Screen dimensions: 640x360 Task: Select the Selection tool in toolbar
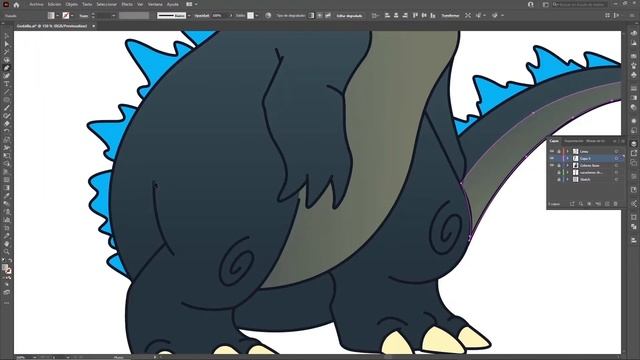click(7, 36)
